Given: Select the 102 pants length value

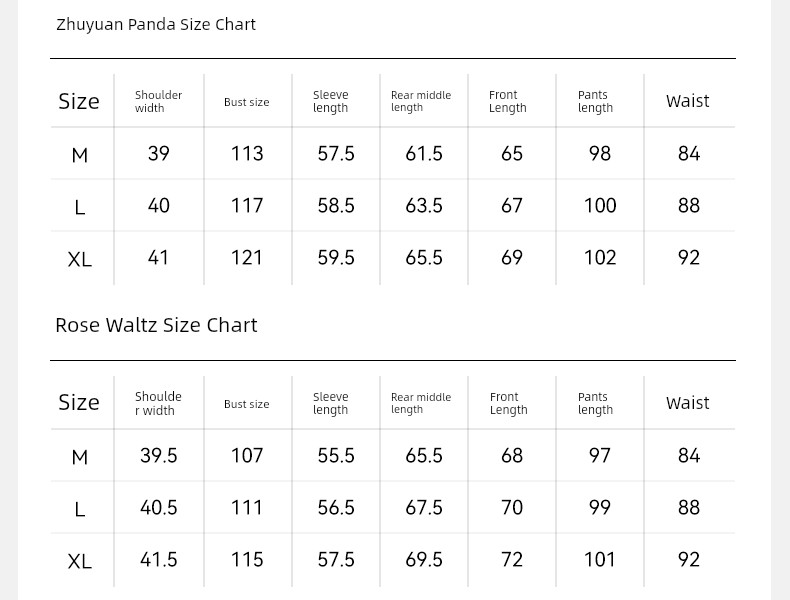Looking at the screenshot, I should coord(600,257).
